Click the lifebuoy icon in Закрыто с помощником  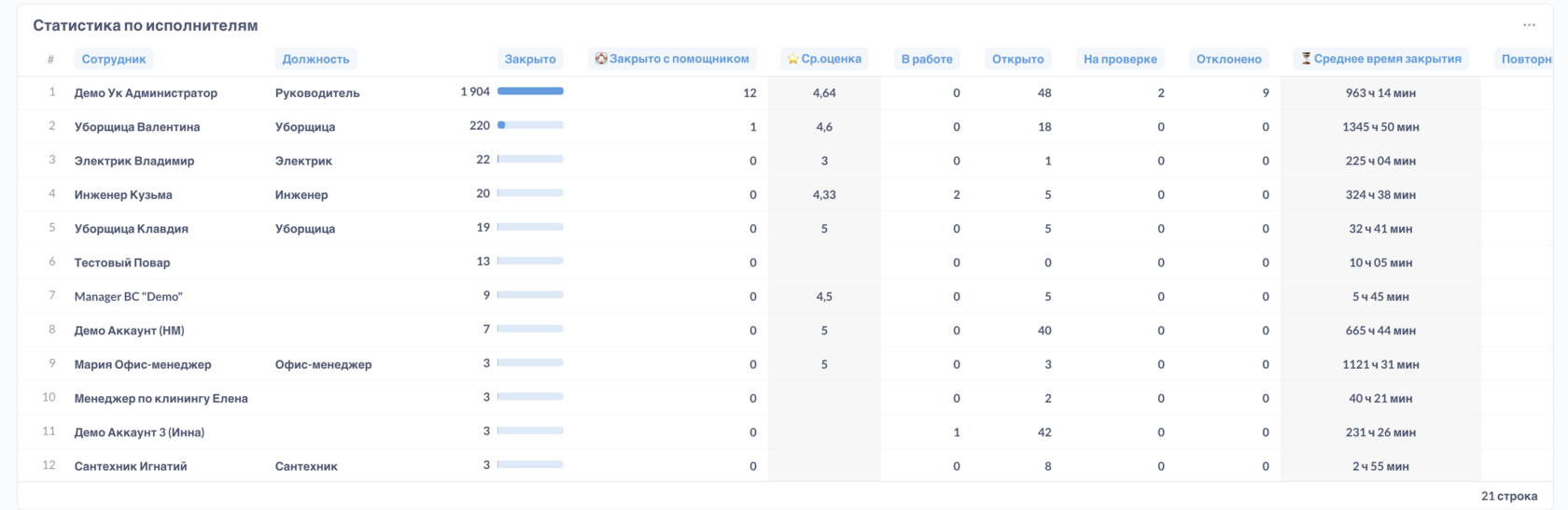coord(601,59)
